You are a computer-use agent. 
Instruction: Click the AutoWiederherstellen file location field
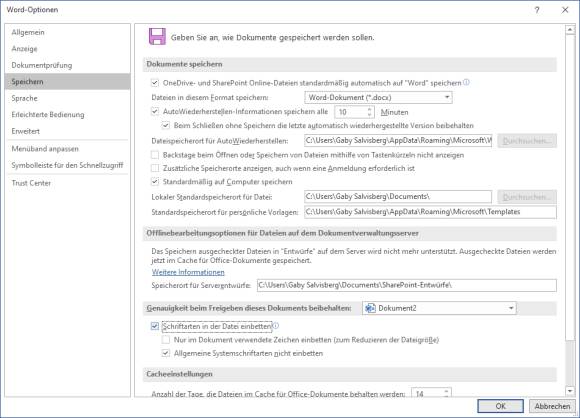point(398,141)
